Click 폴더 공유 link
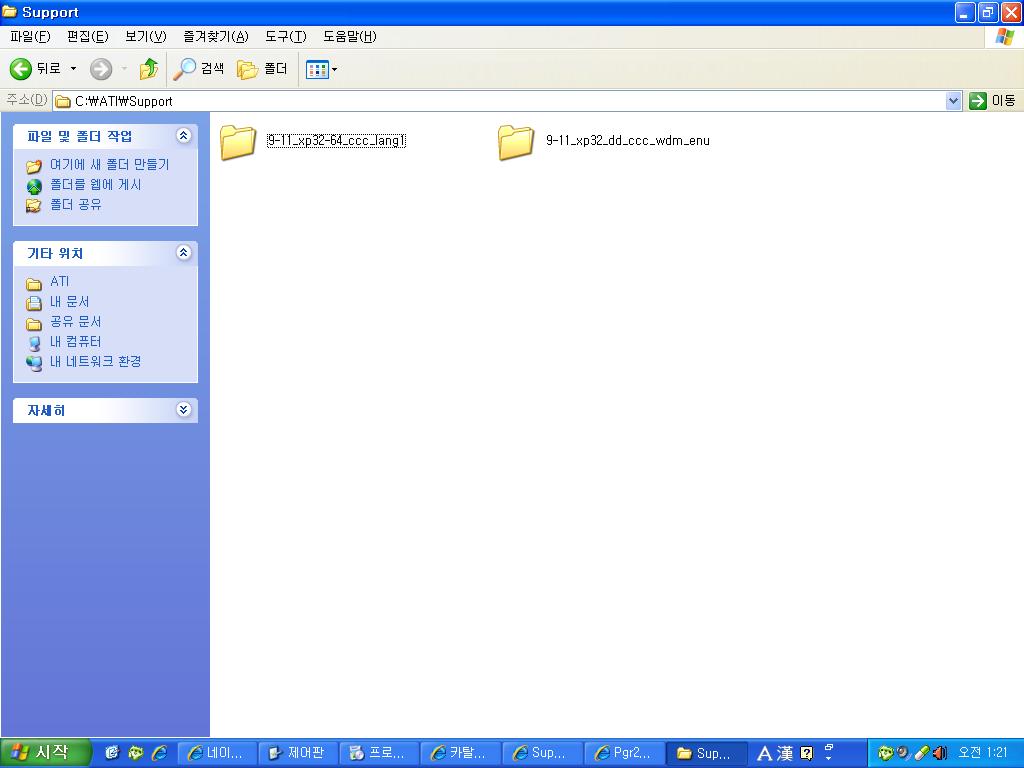 click(76, 204)
